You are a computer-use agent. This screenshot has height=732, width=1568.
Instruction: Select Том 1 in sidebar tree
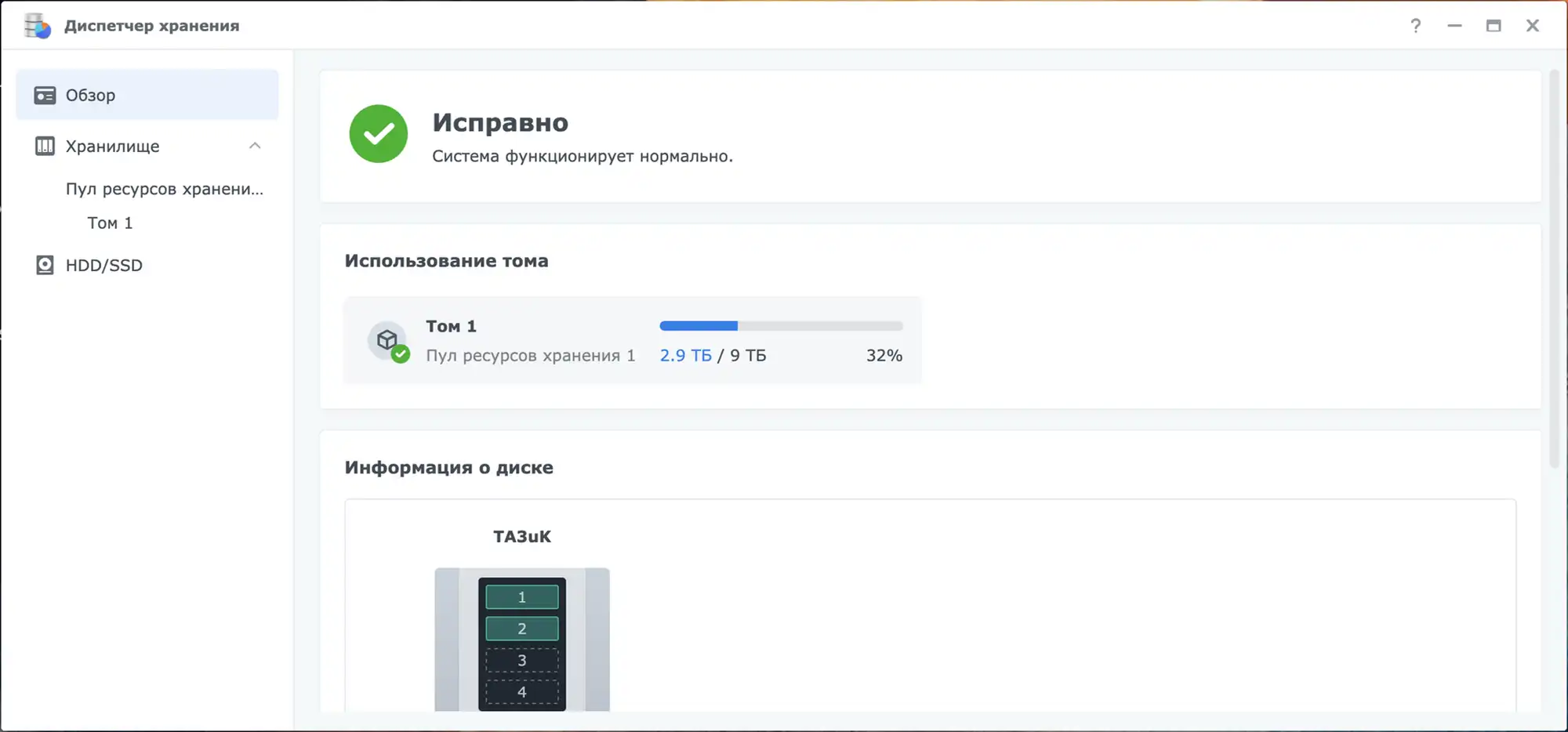[110, 223]
